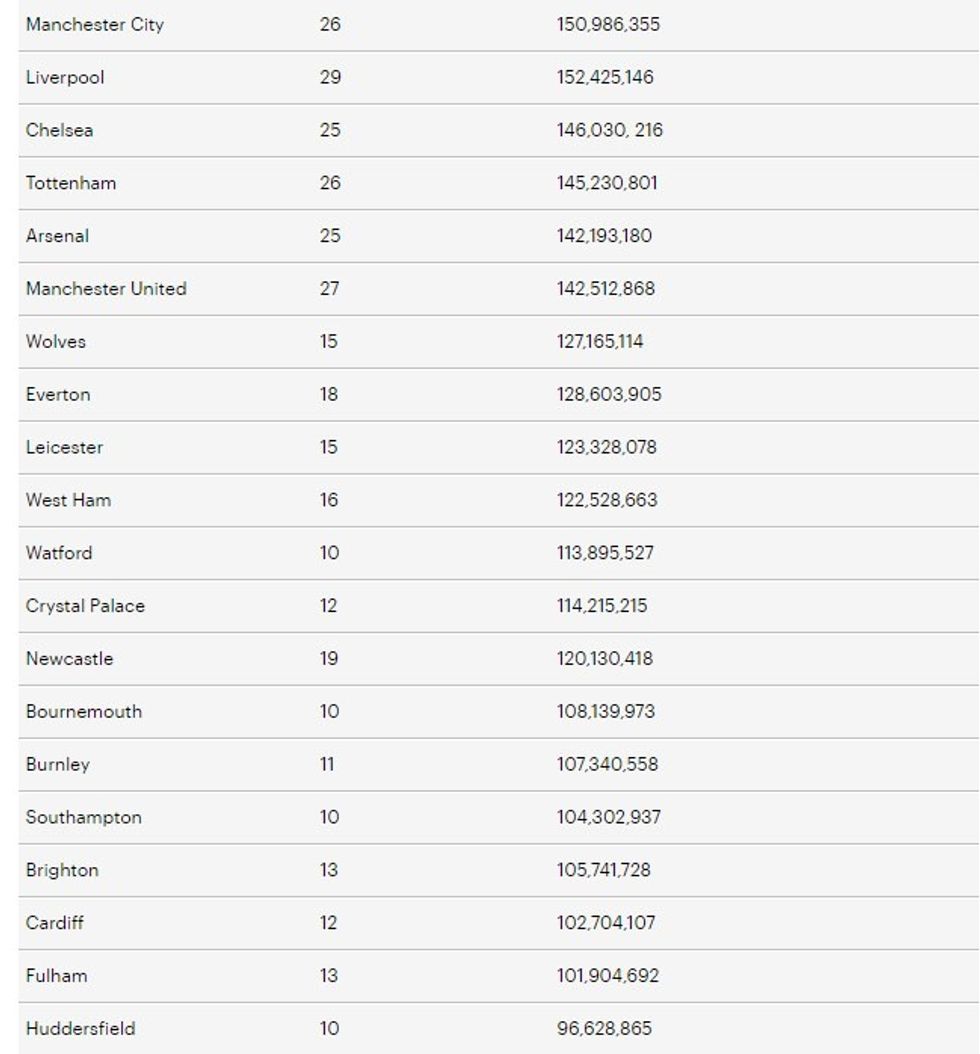Click Brighton's amount 105,741,728
The height and width of the screenshot is (1054, 980).
coord(603,870)
